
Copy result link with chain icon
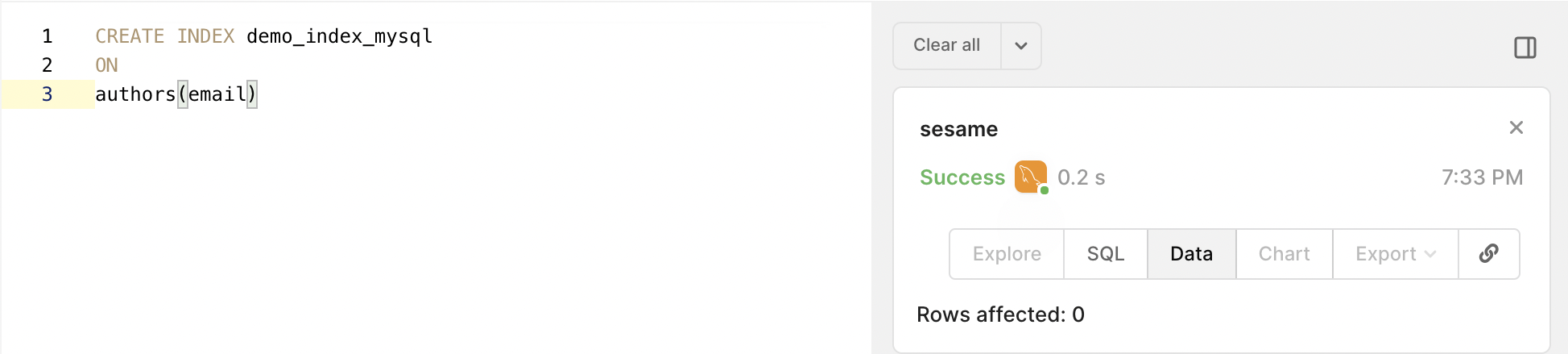[x=1488, y=254]
